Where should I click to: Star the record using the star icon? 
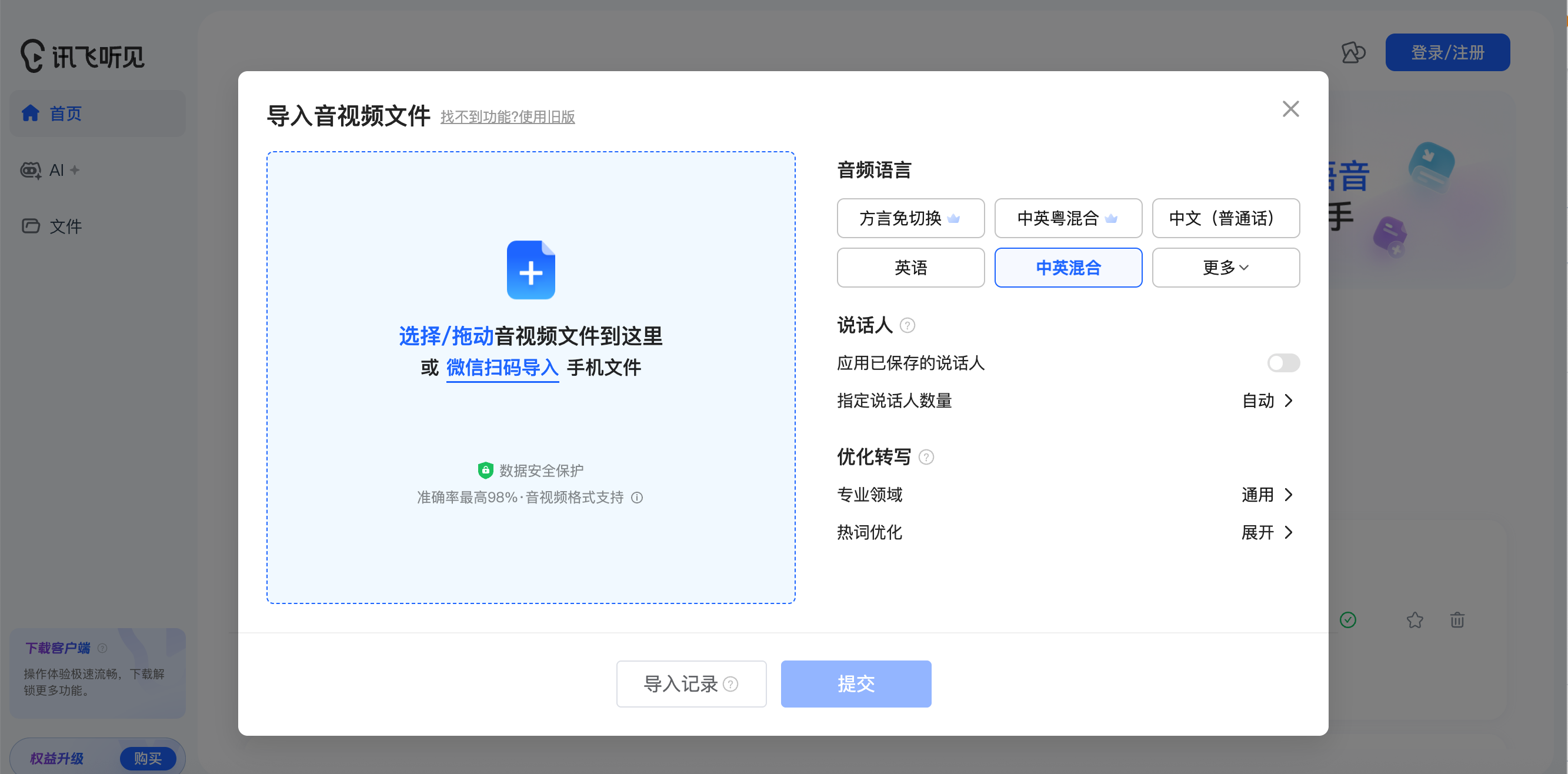click(1415, 620)
